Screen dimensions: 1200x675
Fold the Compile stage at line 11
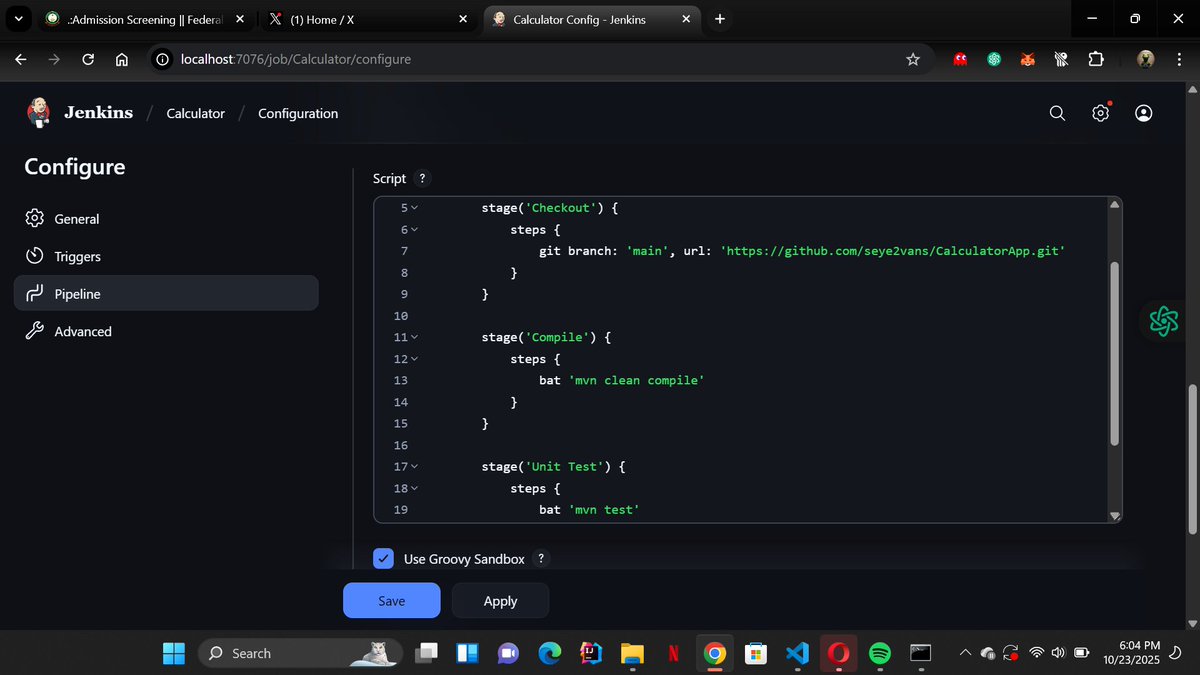[415, 338]
